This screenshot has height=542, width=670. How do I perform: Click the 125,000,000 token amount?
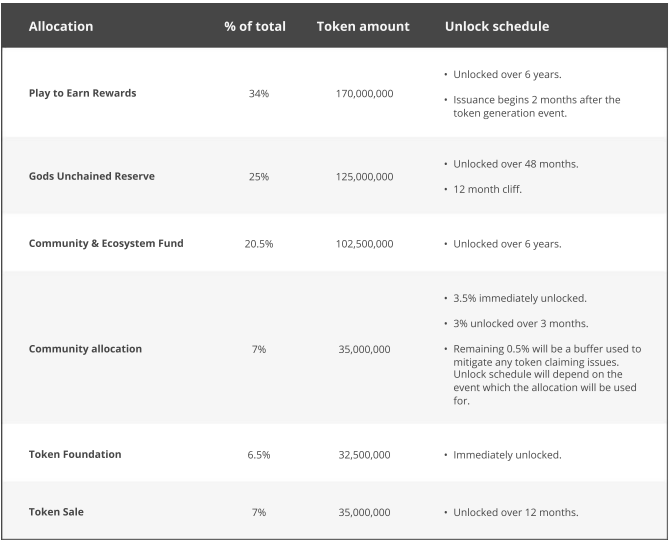pyautogui.click(x=364, y=176)
